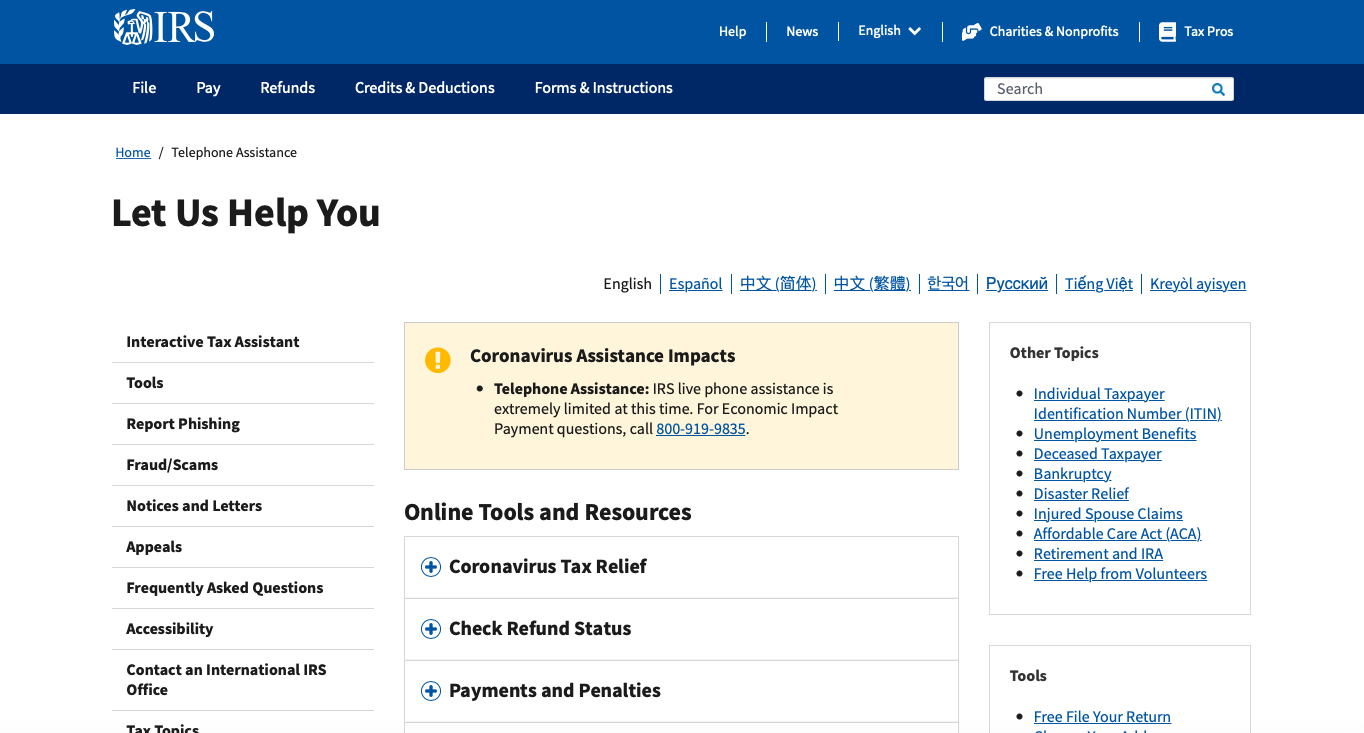Click the Coronavirus Assistance Impacts heading
Image resolution: width=1364 pixels, height=733 pixels.
603,356
